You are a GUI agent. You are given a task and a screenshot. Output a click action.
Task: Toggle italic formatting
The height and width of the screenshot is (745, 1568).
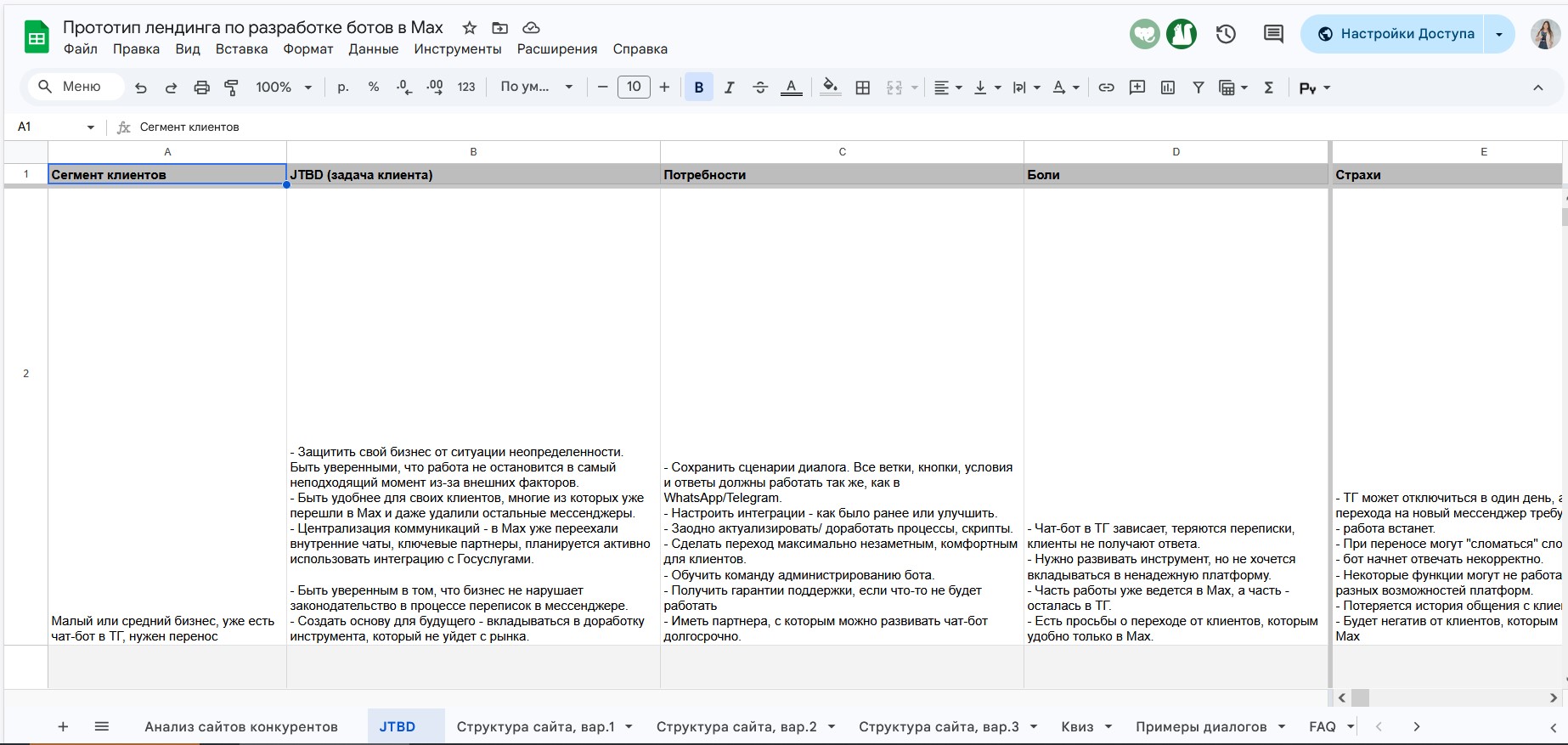729,87
